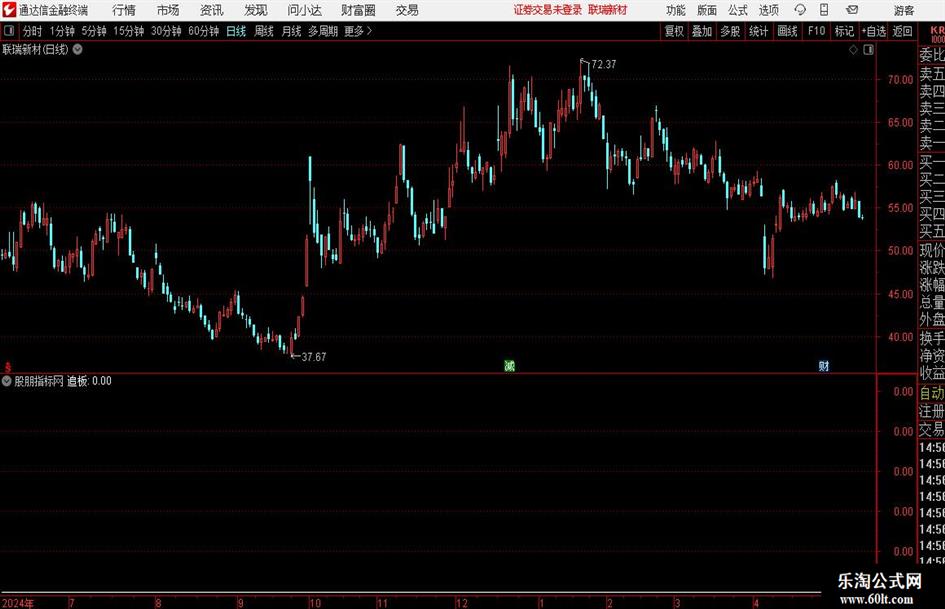Click the 70.00 price axis label
Screen dimensions: 945x609
click(900, 79)
